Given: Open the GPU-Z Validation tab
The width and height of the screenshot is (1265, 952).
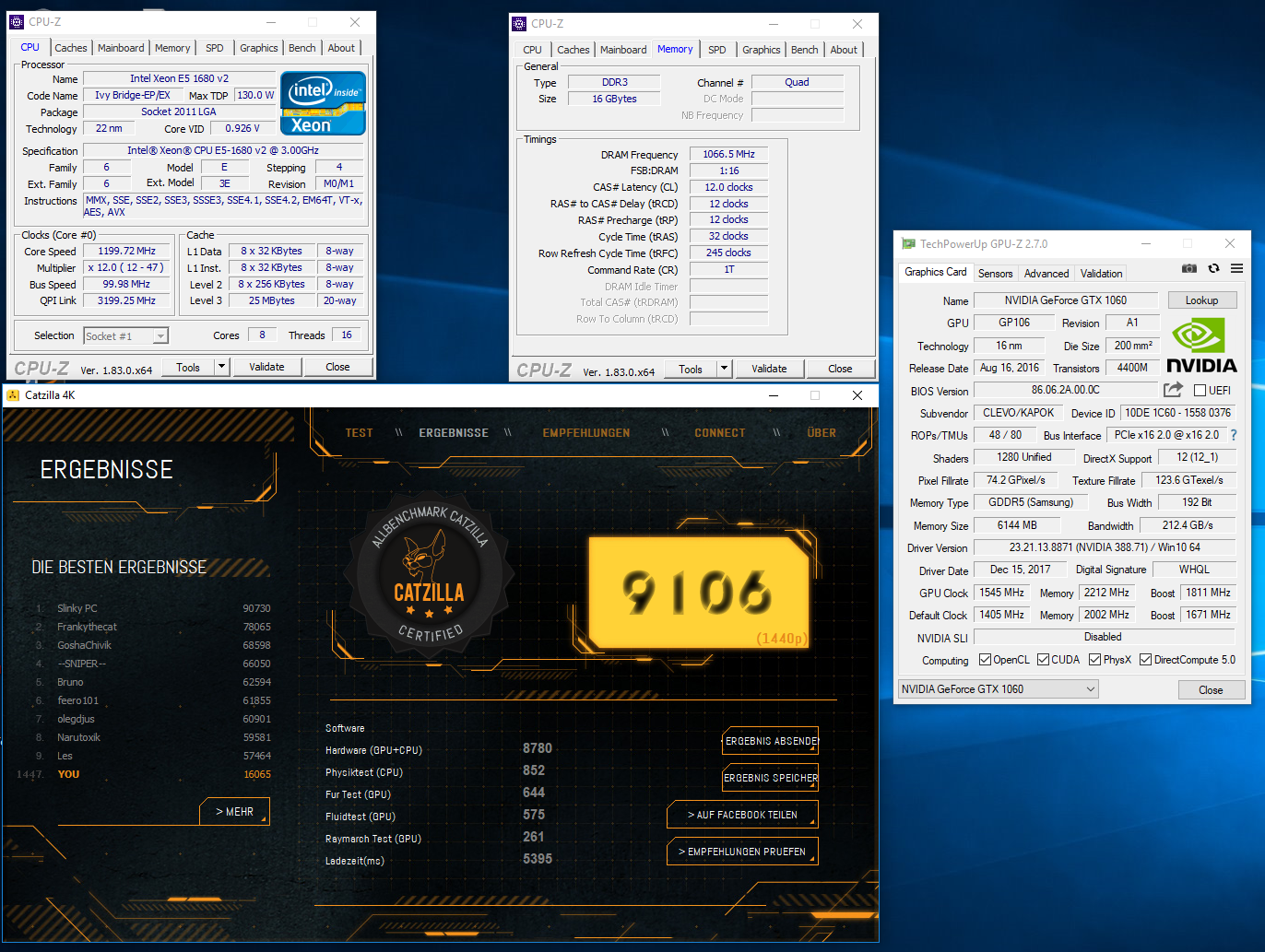Looking at the screenshot, I should pos(1102,274).
